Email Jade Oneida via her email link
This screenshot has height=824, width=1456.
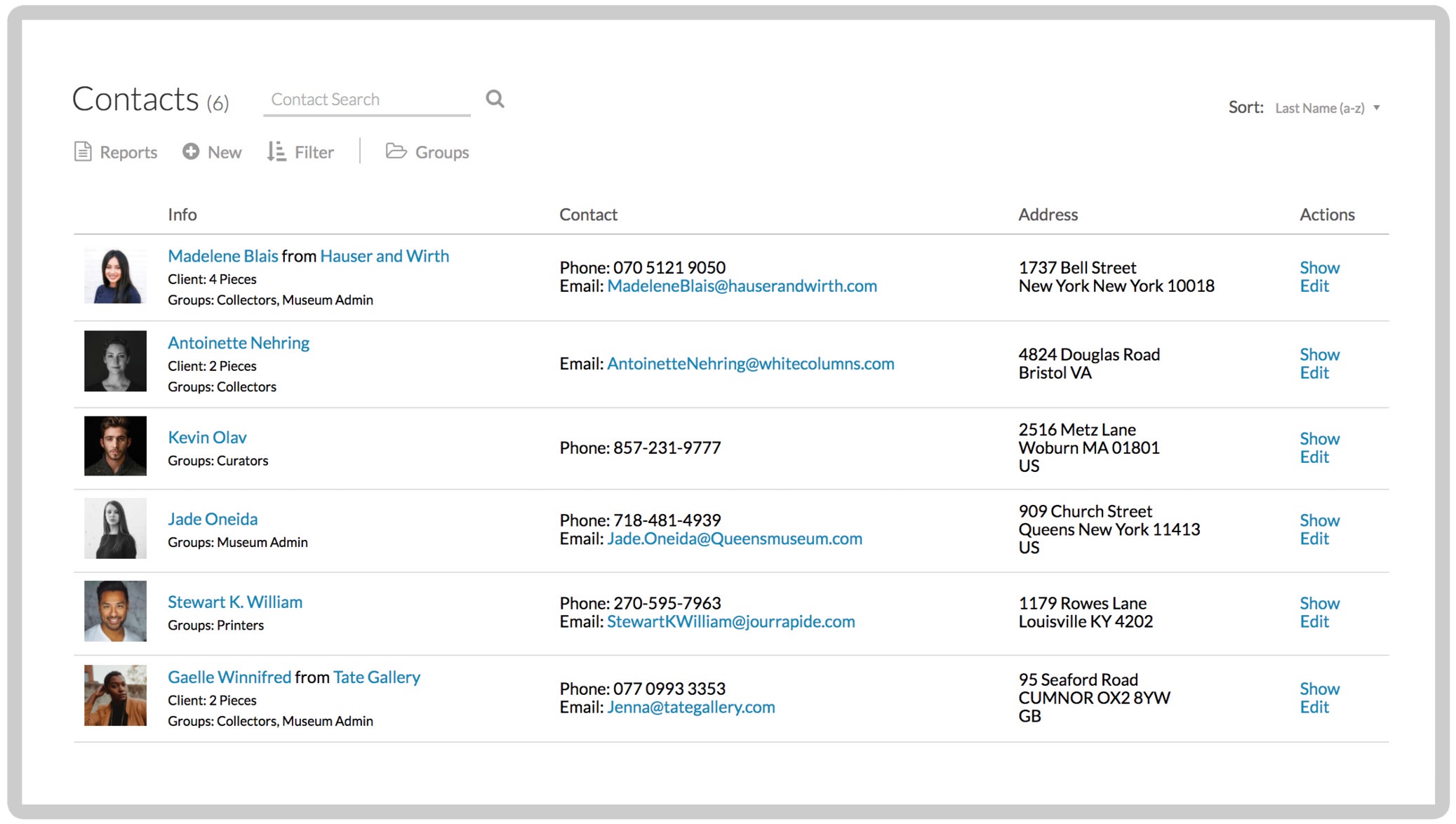click(734, 539)
